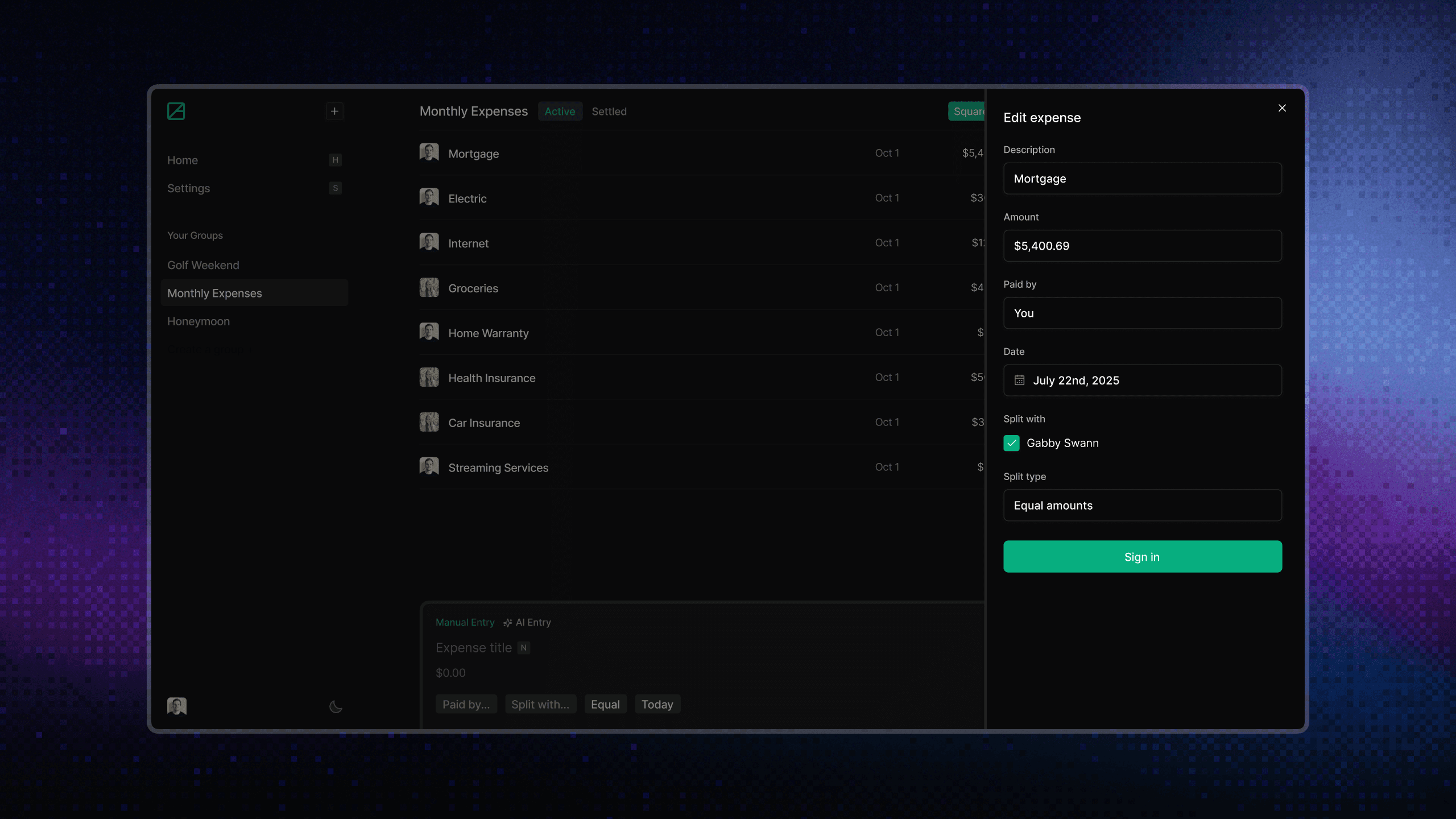The width and height of the screenshot is (1456, 819).
Task: Switch to the Settled tab
Action: [x=609, y=111]
